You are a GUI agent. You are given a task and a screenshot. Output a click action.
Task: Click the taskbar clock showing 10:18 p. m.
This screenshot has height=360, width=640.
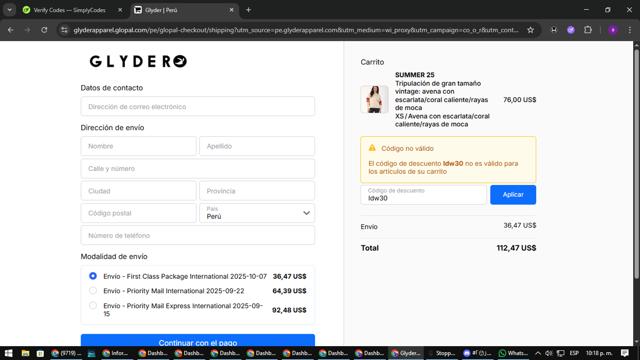point(599,353)
